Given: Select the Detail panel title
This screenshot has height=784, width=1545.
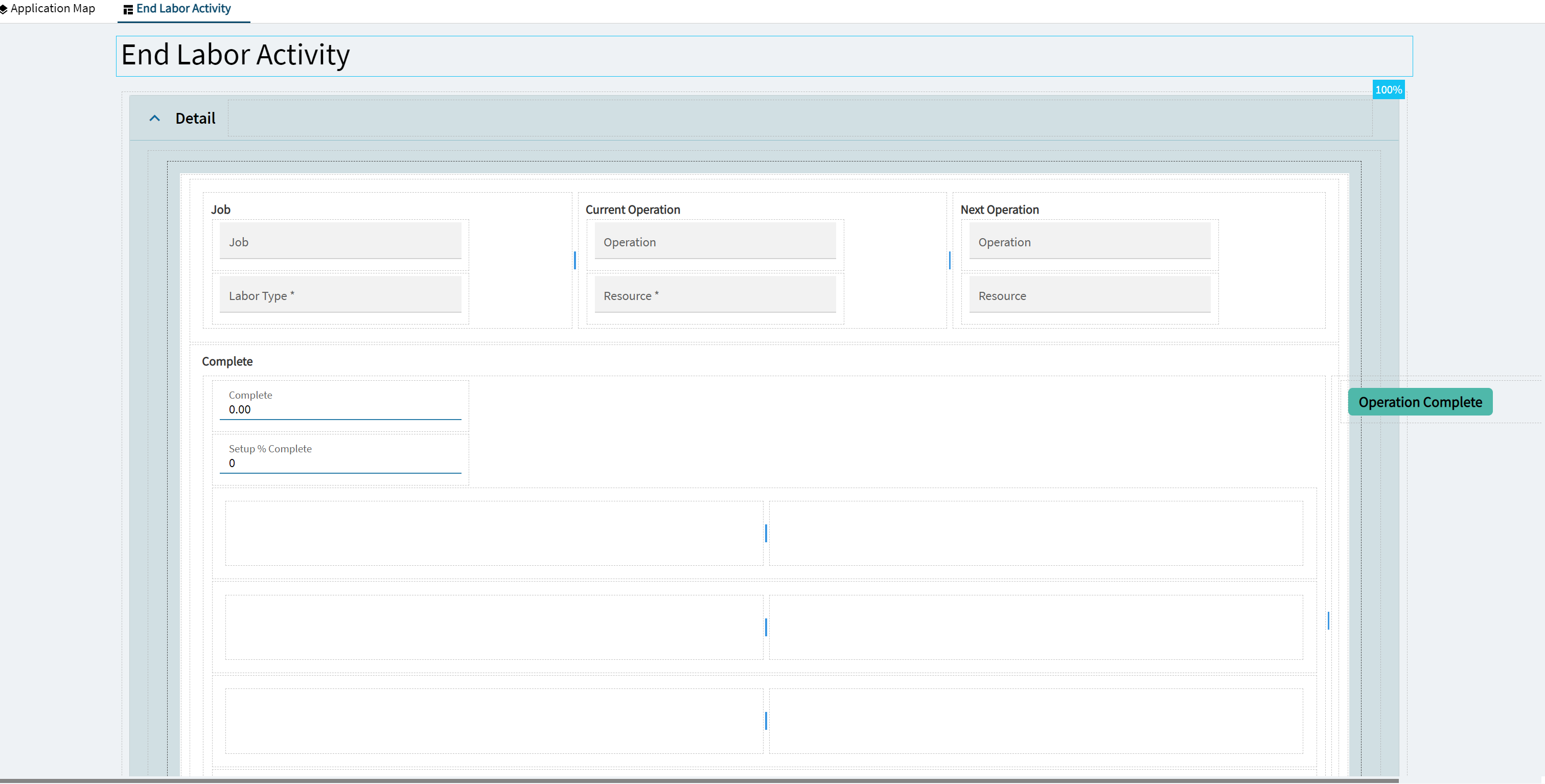Looking at the screenshot, I should pyautogui.click(x=196, y=118).
